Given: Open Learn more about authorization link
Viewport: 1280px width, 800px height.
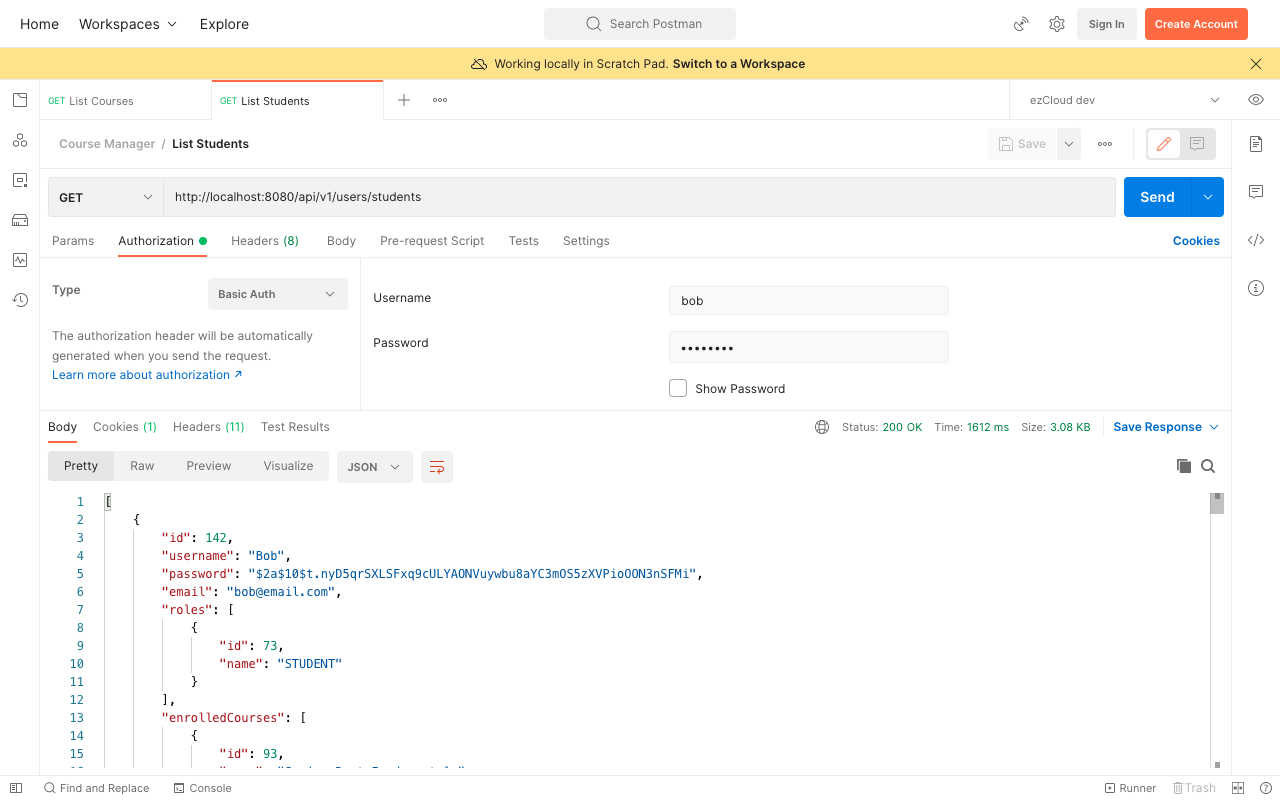Looking at the screenshot, I should pos(147,375).
